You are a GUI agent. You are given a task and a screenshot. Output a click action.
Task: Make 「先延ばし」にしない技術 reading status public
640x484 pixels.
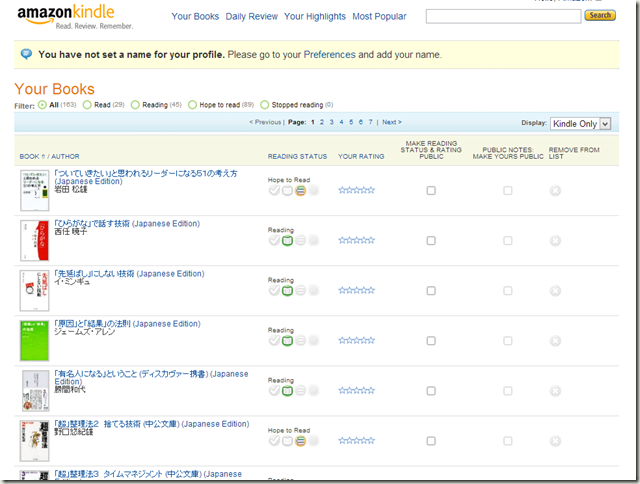[x=431, y=291]
